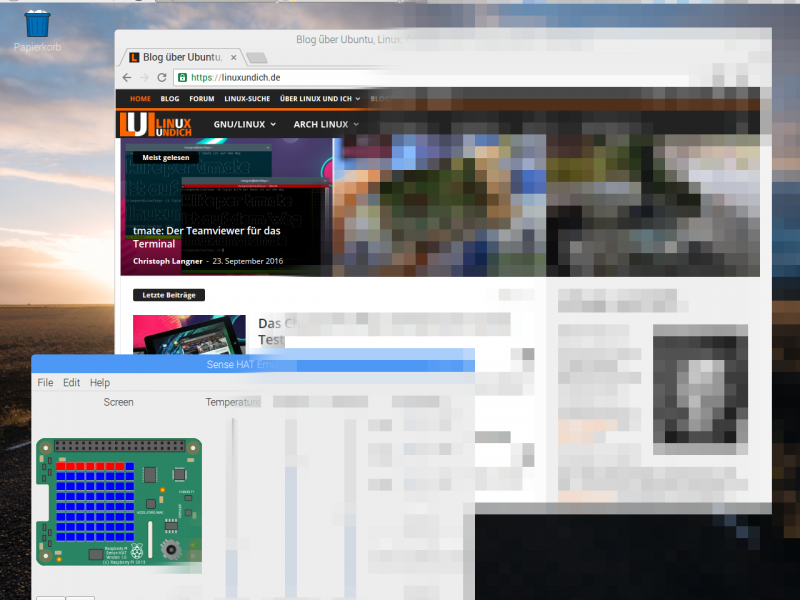The width and height of the screenshot is (800, 600).
Task: Click the Raspberry Pi logo on the emulated board
Action: pyautogui.click(x=137, y=550)
